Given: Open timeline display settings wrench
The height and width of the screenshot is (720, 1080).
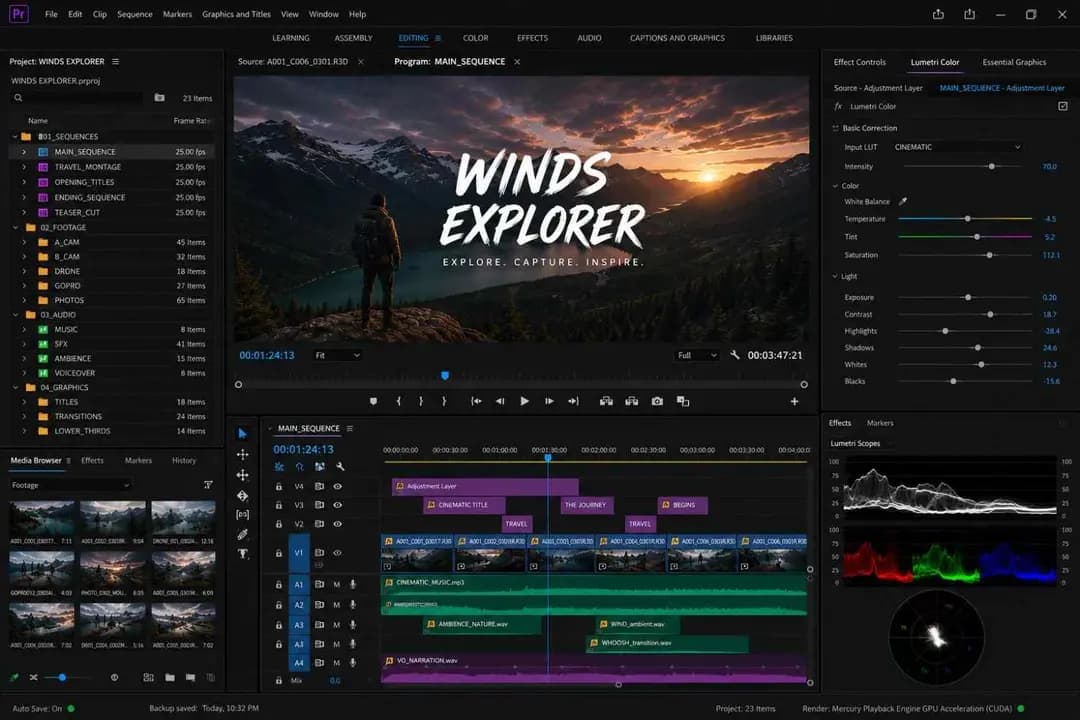Looking at the screenshot, I should pos(340,466).
